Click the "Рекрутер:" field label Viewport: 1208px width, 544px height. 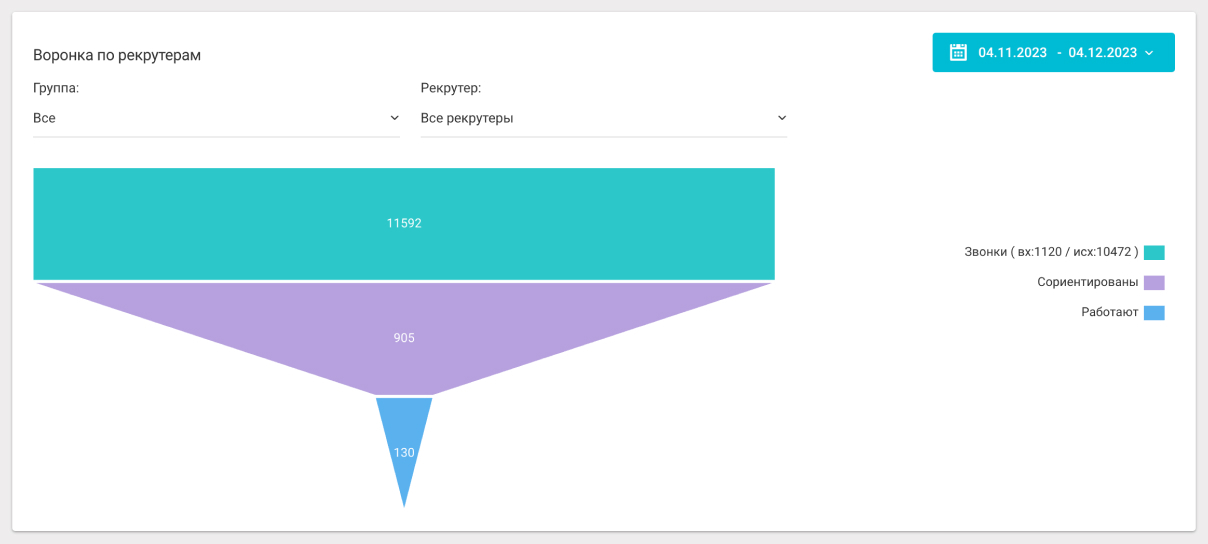point(451,88)
